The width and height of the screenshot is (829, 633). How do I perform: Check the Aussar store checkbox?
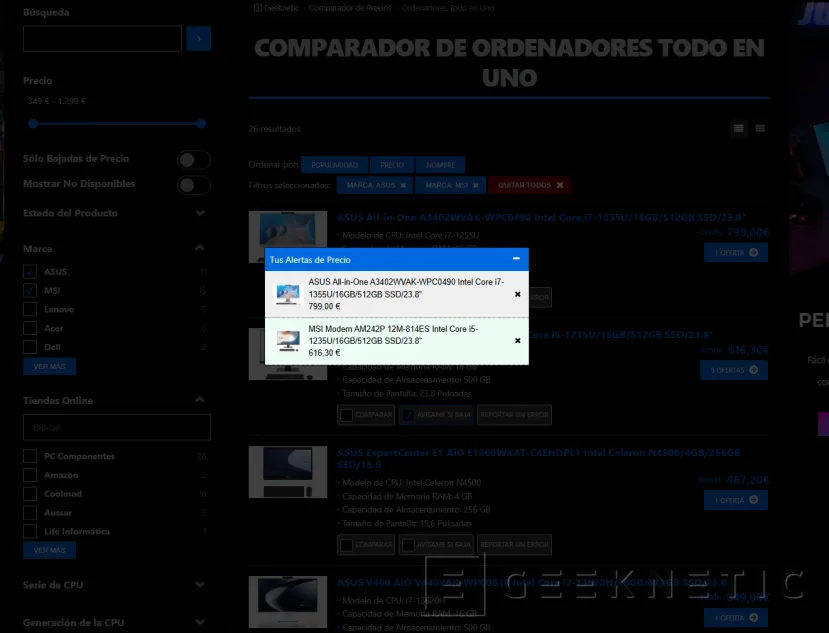pyautogui.click(x=30, y=512)
